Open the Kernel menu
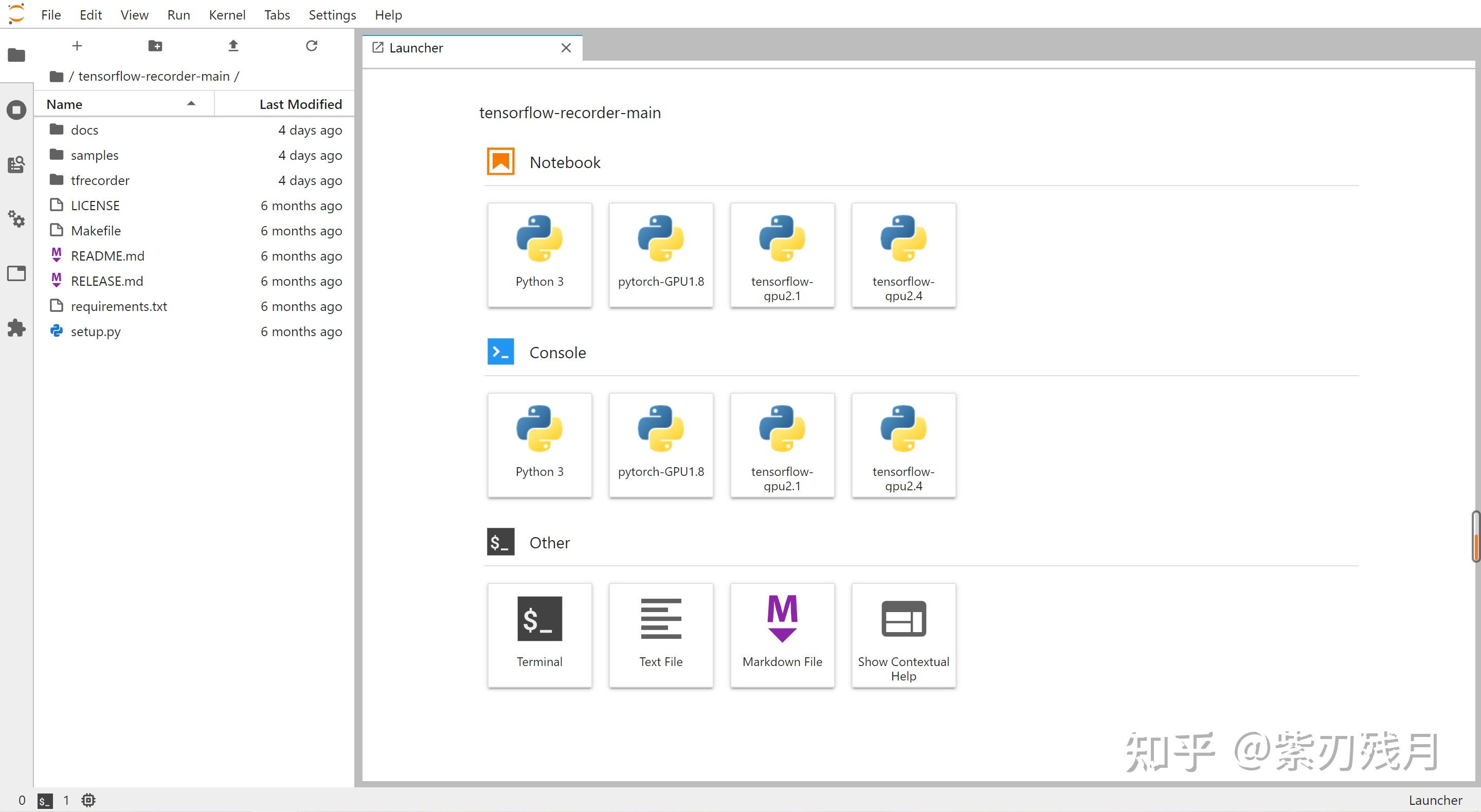Image resolution: width=1481 pixels, height=812 pixels. coord(226,15)
